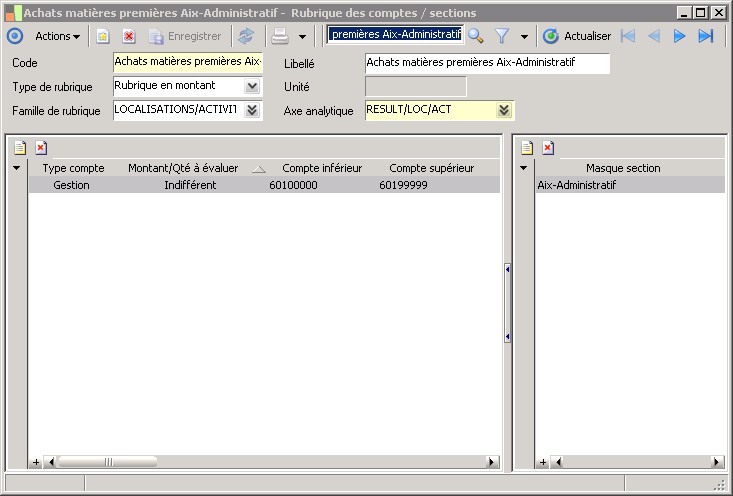733x496 pixels.
Task: Click accounts grid scroll left arrow
Action: (51, 462)
